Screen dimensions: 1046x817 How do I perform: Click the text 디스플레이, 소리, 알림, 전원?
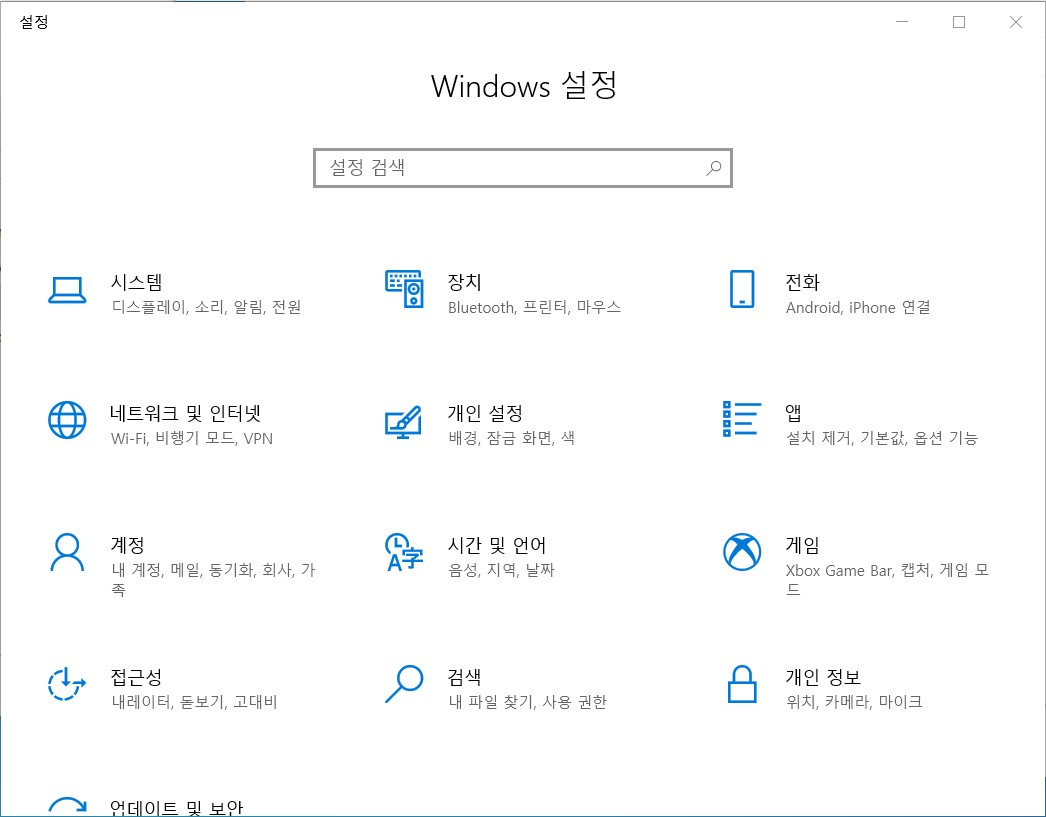(207, 307)
